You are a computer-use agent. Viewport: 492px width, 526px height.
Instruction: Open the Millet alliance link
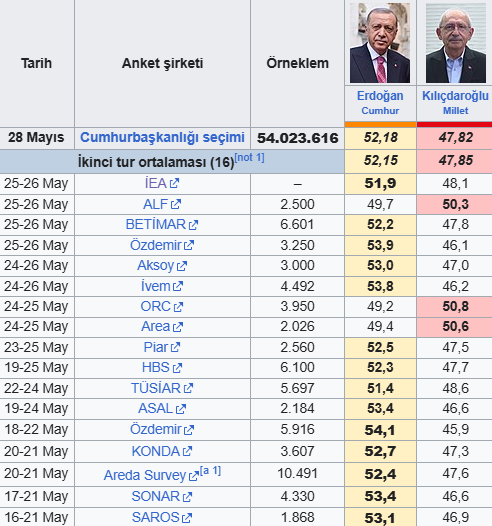click(455, 111)
